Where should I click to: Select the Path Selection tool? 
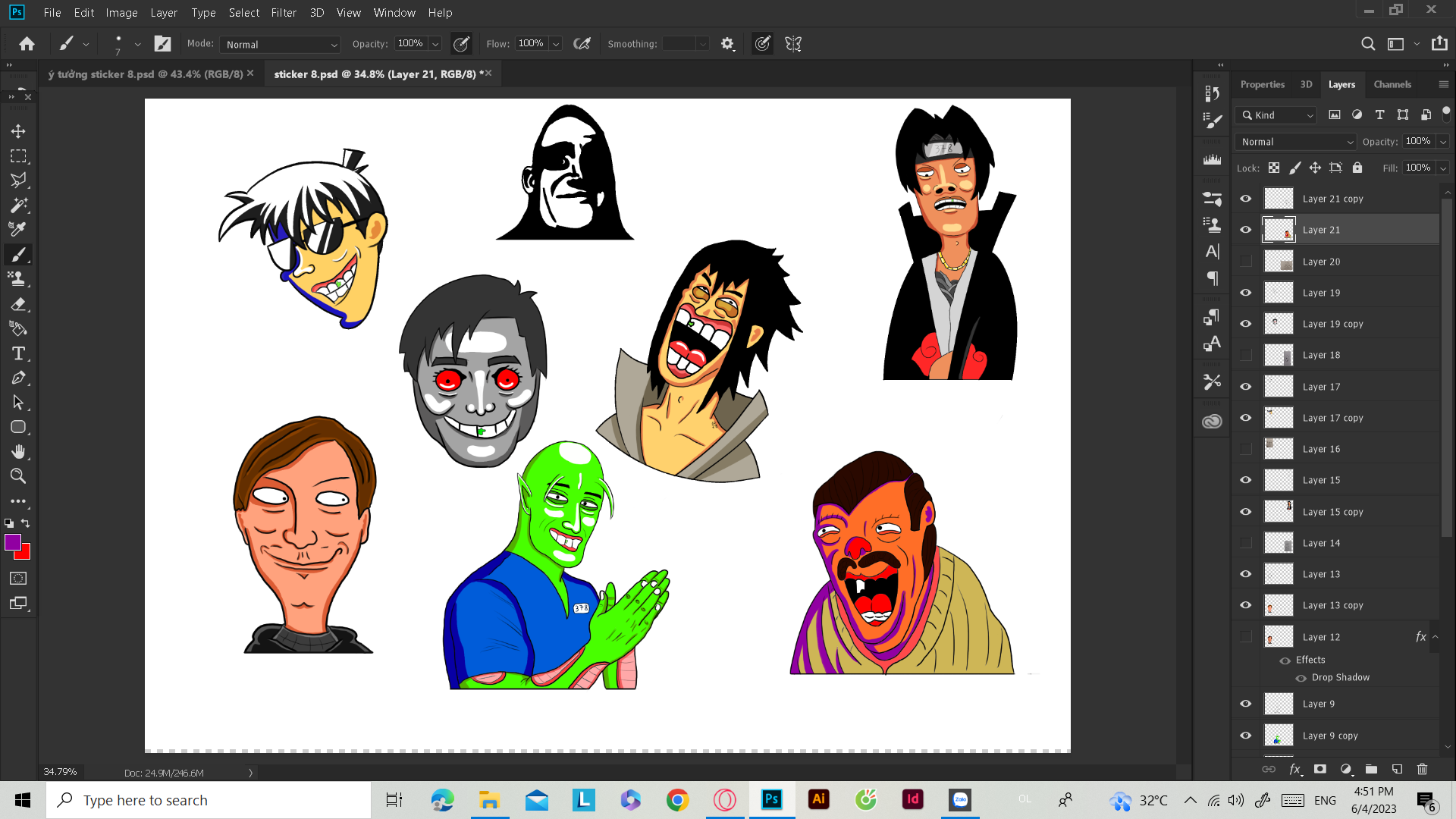[x=18, y=403]
